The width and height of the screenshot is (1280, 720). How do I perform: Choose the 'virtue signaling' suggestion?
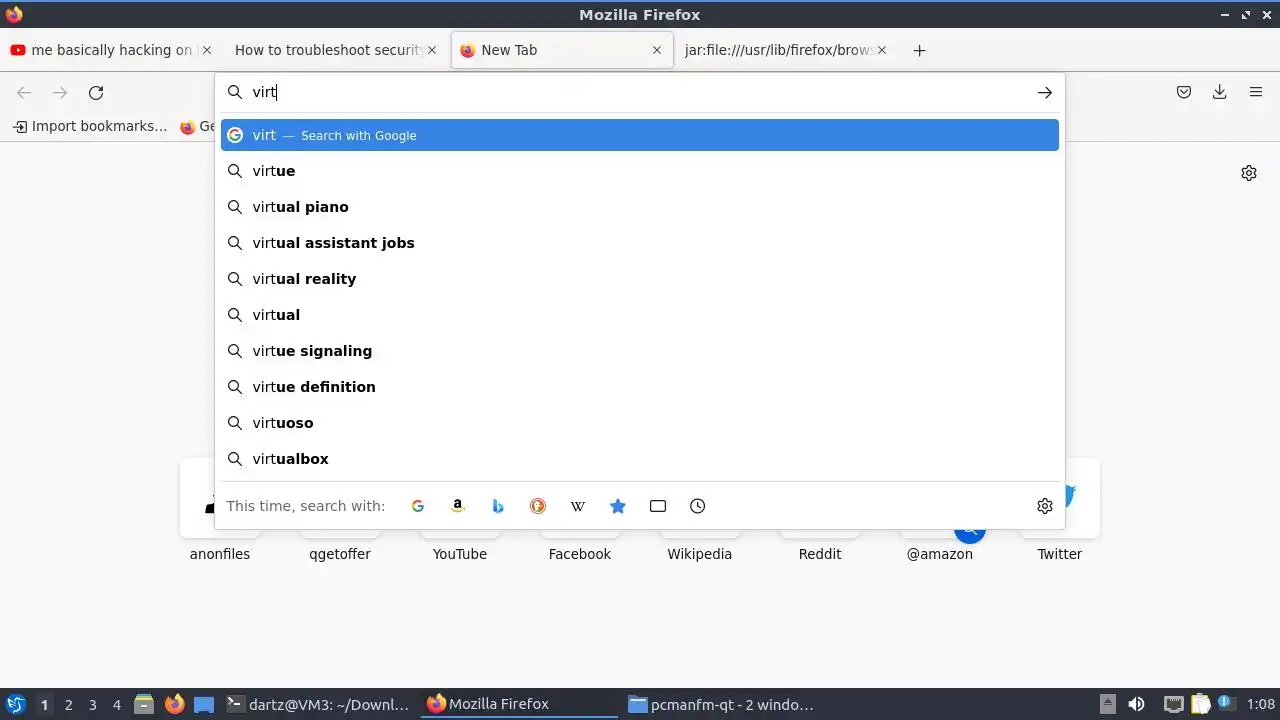(640, 351)
